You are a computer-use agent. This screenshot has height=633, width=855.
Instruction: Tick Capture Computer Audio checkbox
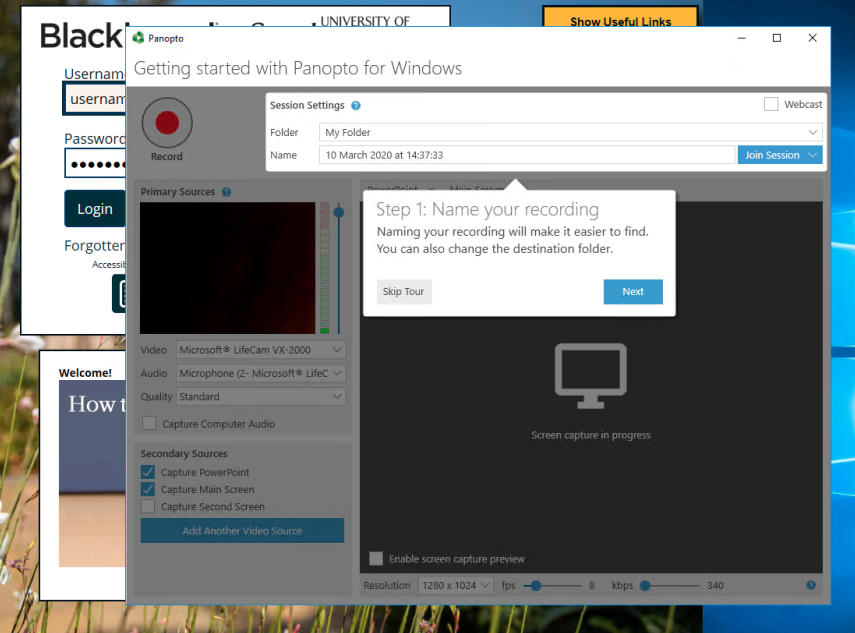point(149,424)
